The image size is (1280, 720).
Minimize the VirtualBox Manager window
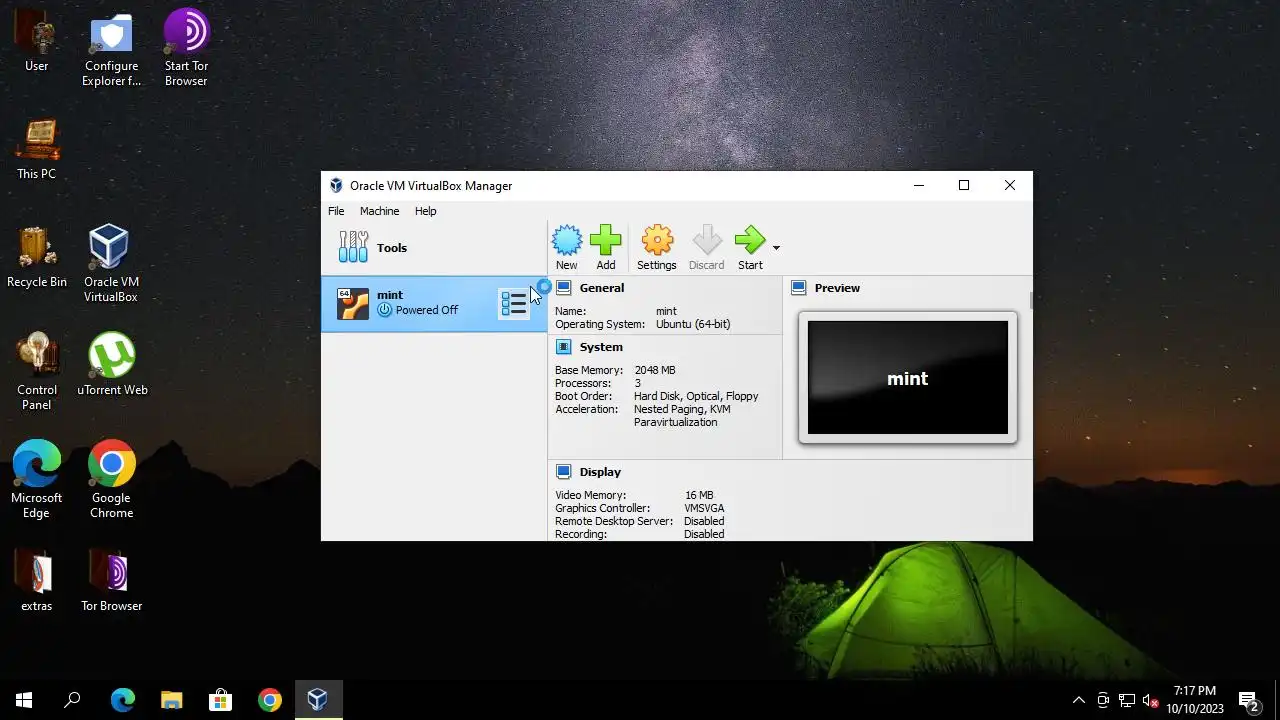tap(918, 185)
